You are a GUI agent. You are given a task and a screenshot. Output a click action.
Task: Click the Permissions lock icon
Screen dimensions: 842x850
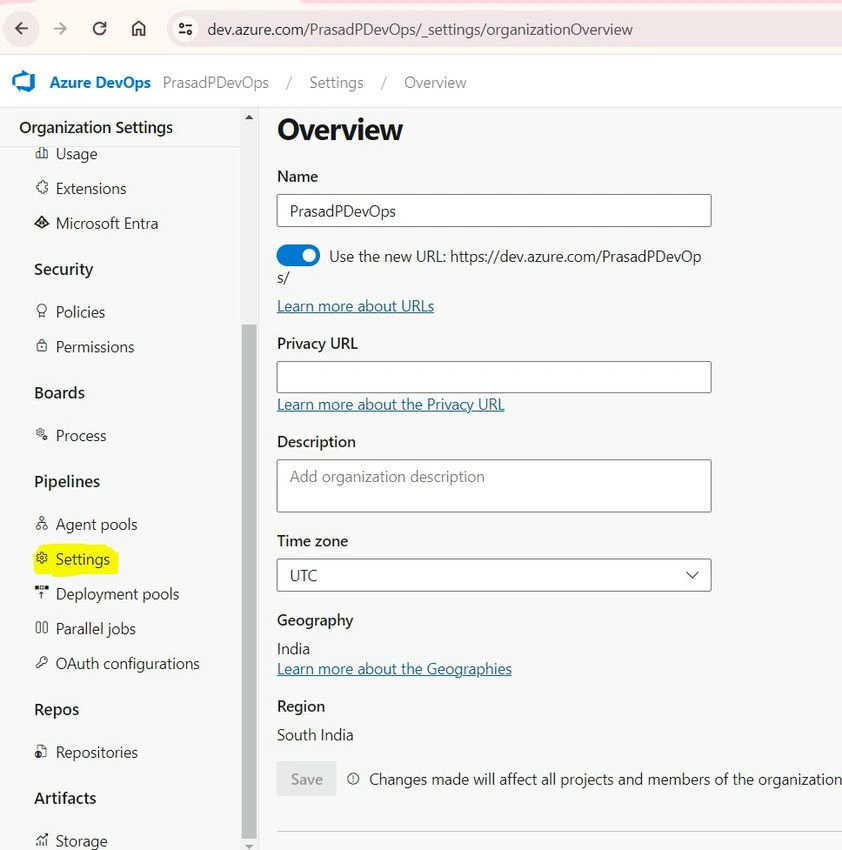pos(42,346)
